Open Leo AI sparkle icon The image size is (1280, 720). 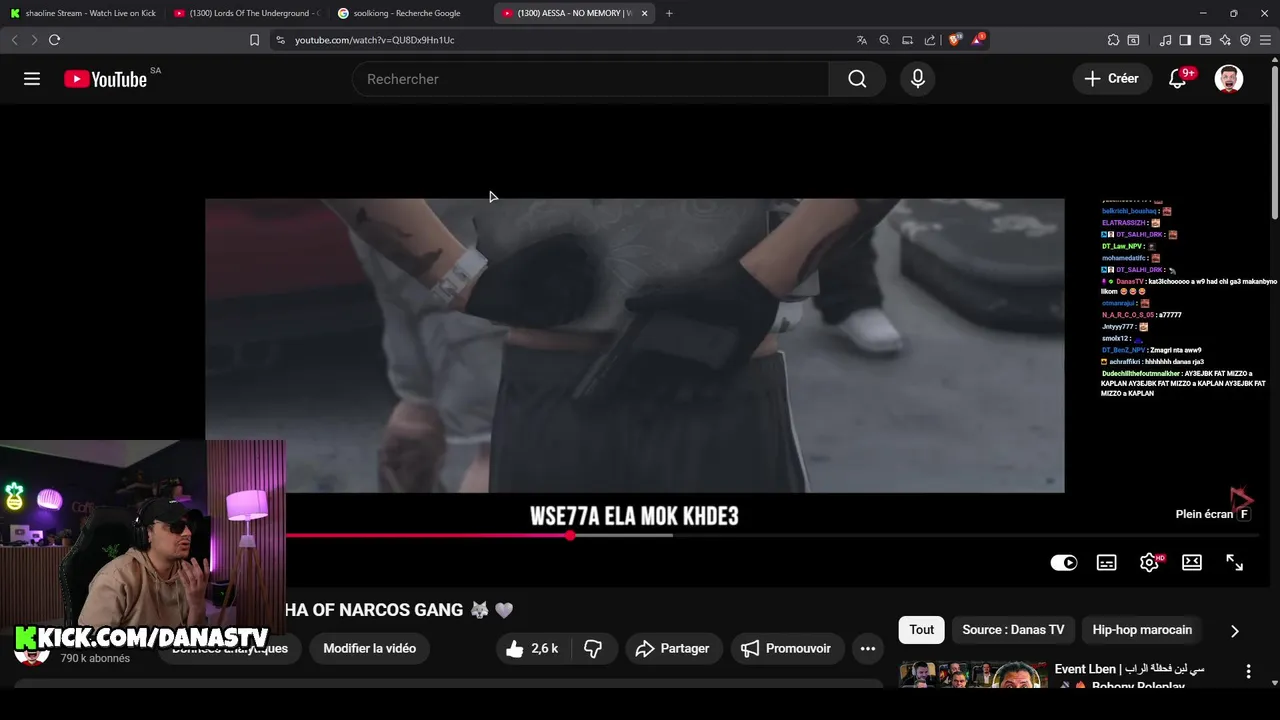(1225, 40)
